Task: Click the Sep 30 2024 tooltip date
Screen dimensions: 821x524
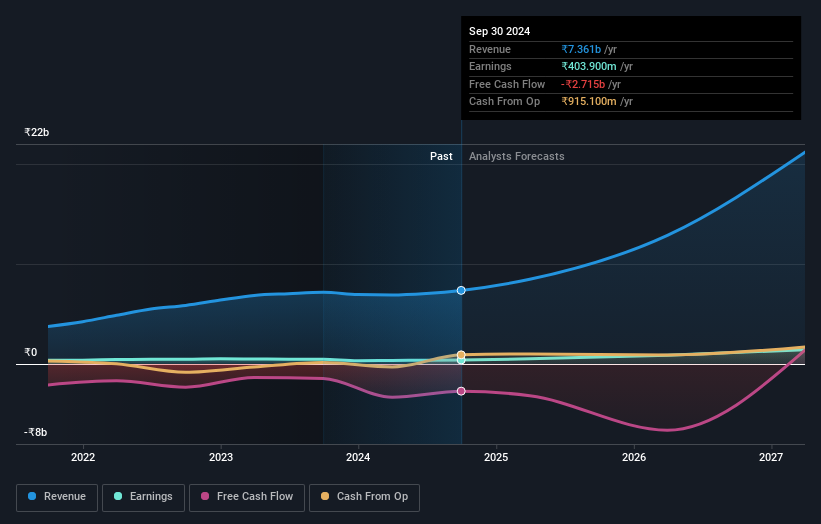Action: 500,31
